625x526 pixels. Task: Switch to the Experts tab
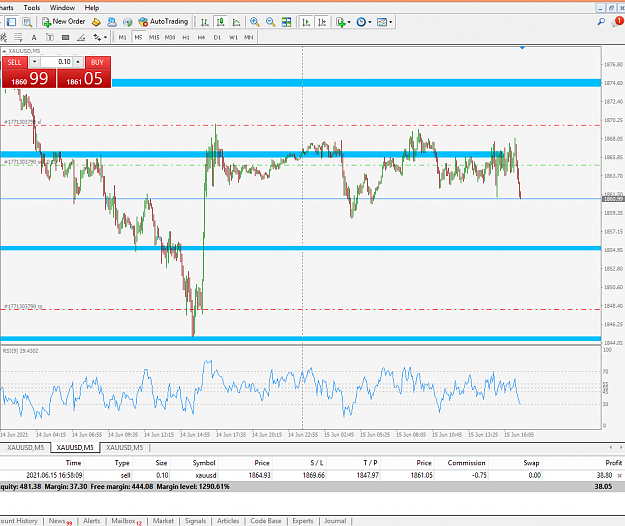coord(303,521)
